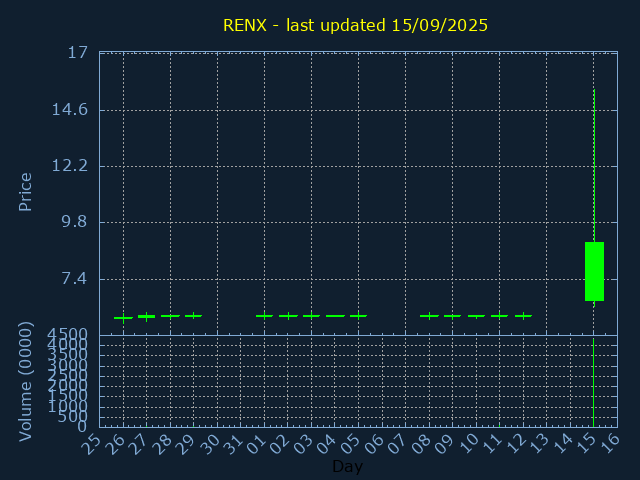Click the candlestick on day 27
Viewport: 640px width, 480px height.
click(147, 316)
